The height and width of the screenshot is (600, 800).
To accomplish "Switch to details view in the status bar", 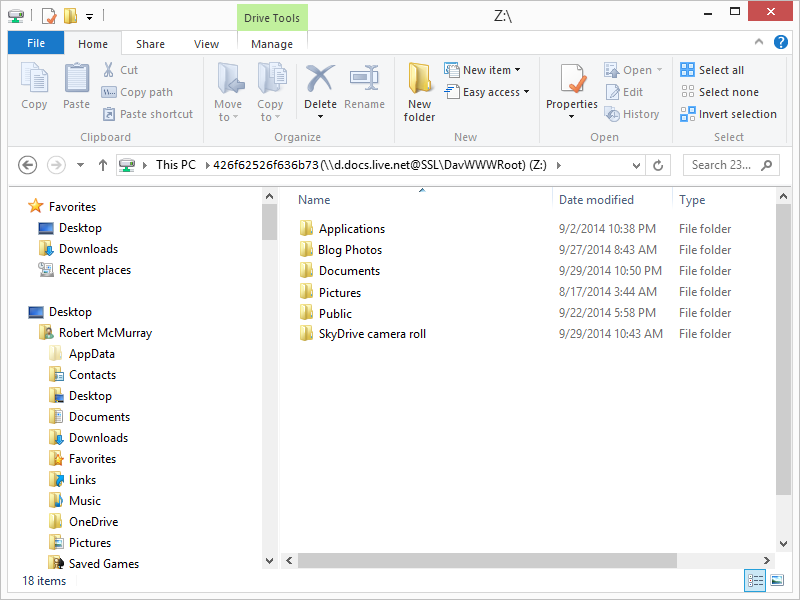I will [755, 581].
